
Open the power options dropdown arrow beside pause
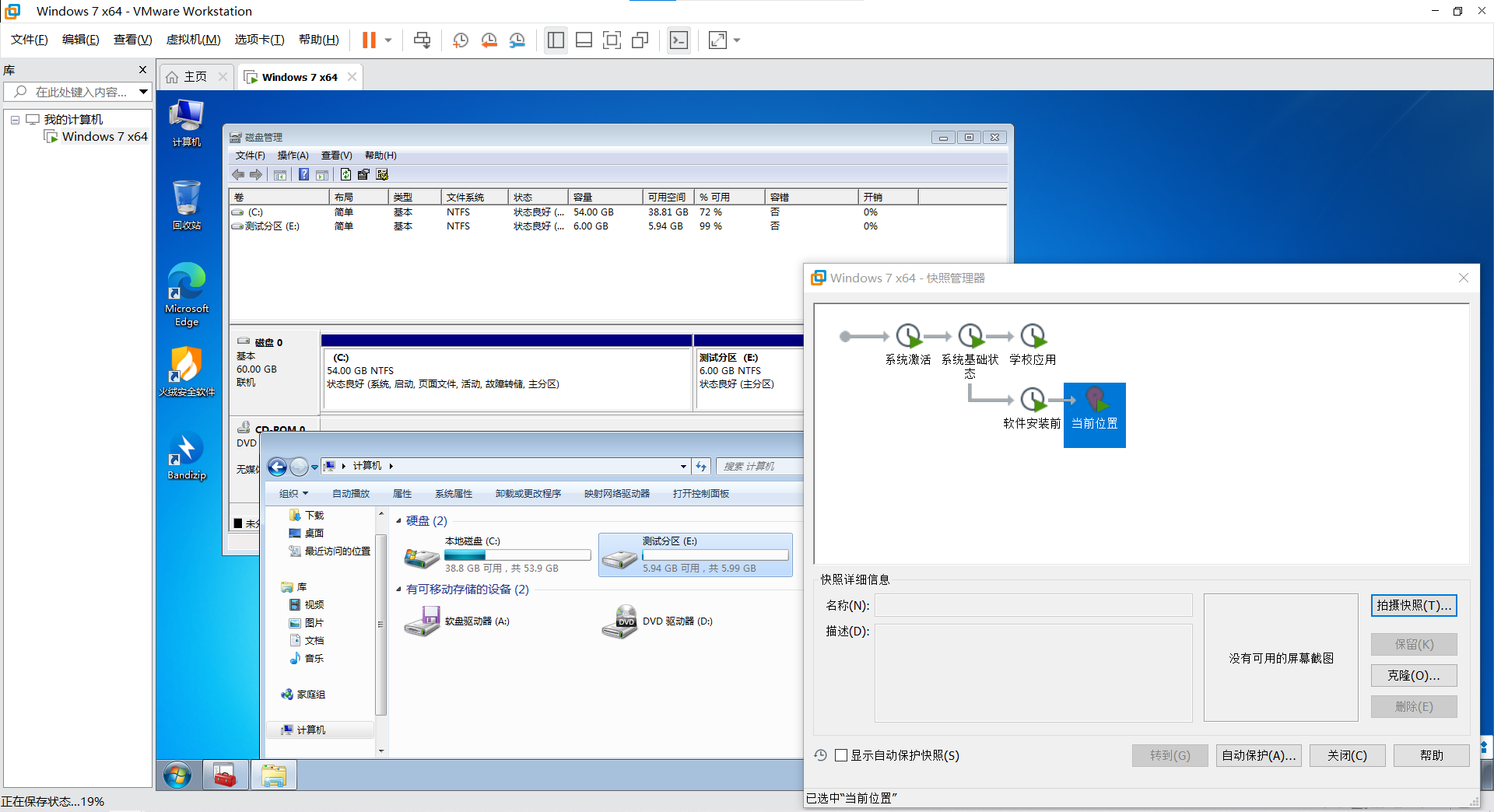388,40
